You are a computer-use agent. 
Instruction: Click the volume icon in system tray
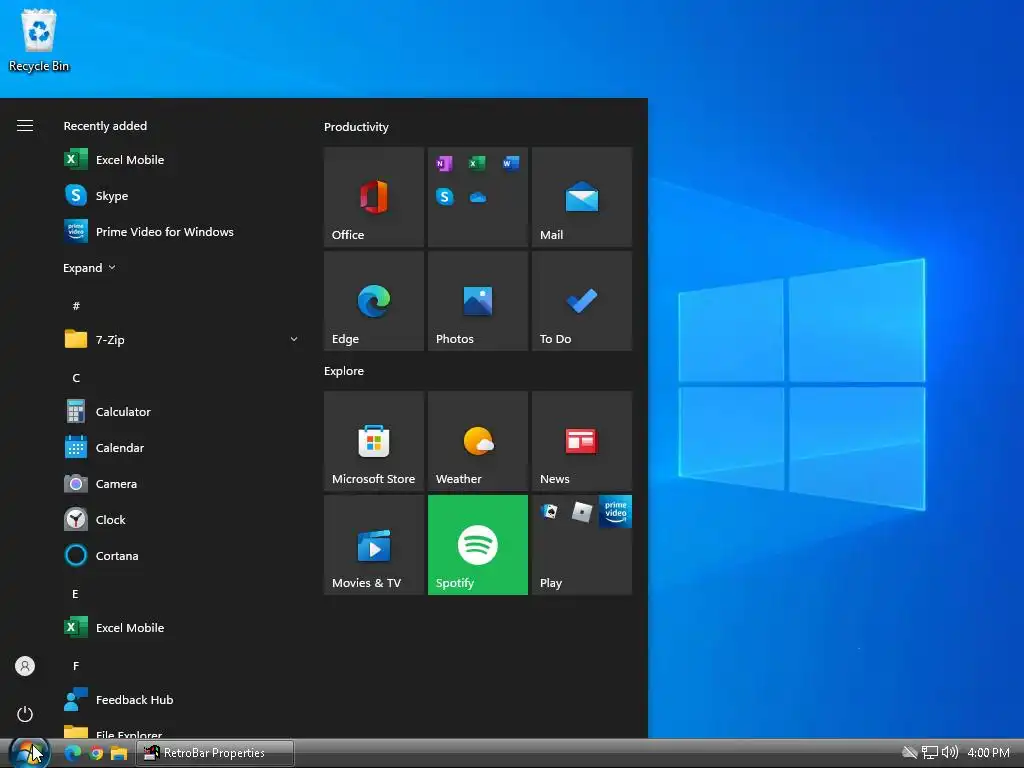[950, 752]
